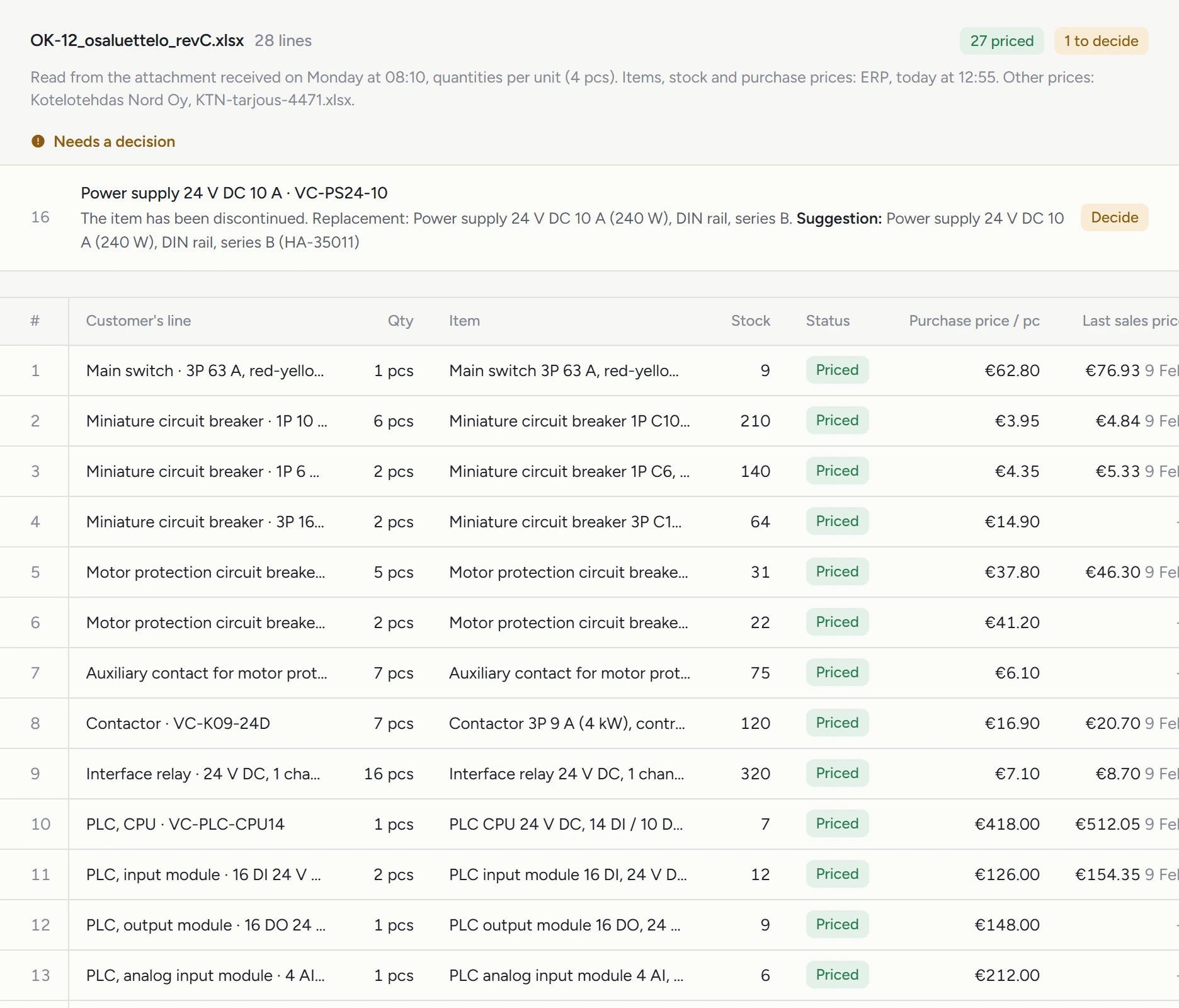Click last sales price €46.30
This screenshot has height=1008, width=1179.
pos(1112,572)
